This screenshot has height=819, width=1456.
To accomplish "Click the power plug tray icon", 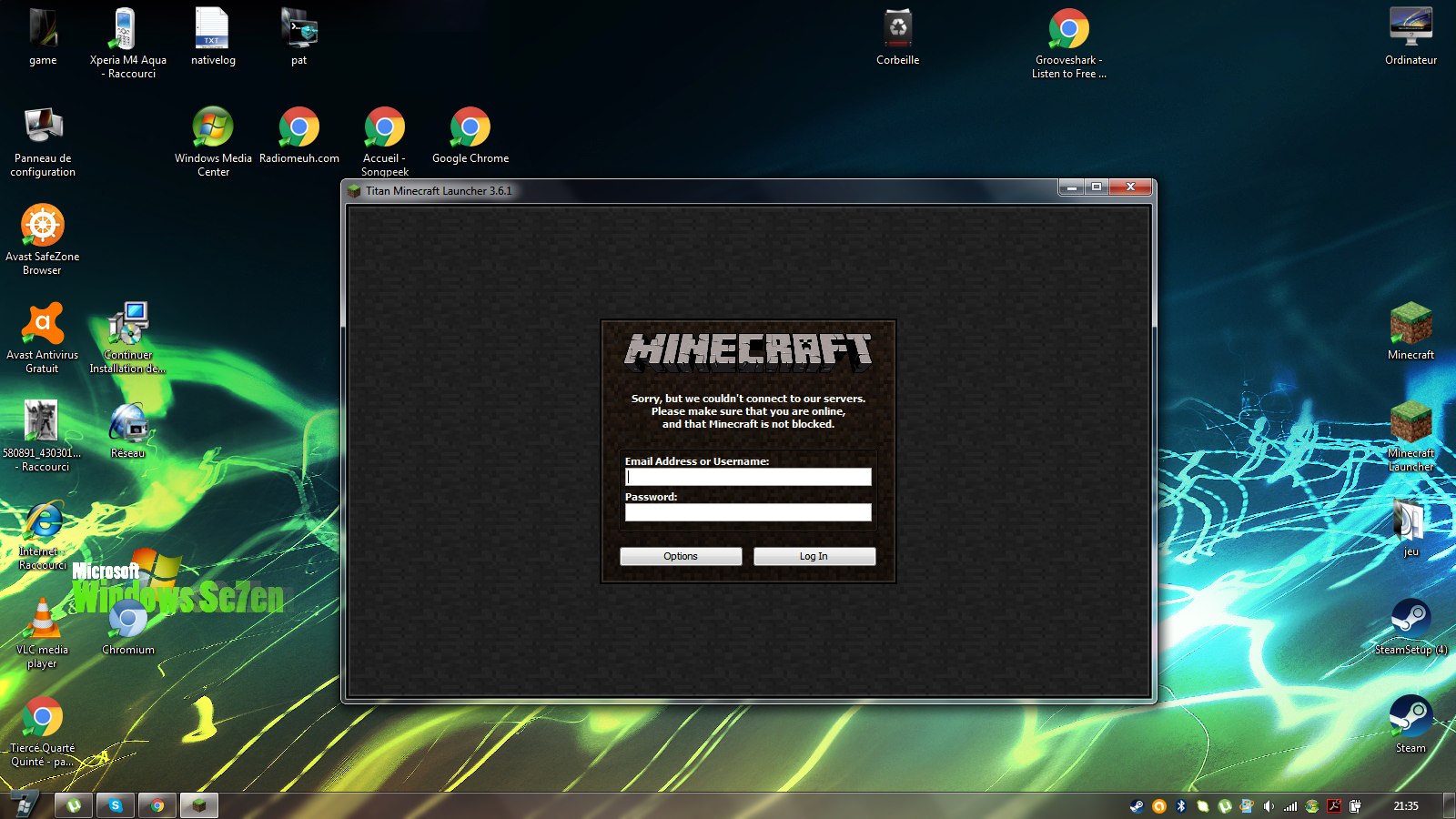I will 1356,805.
